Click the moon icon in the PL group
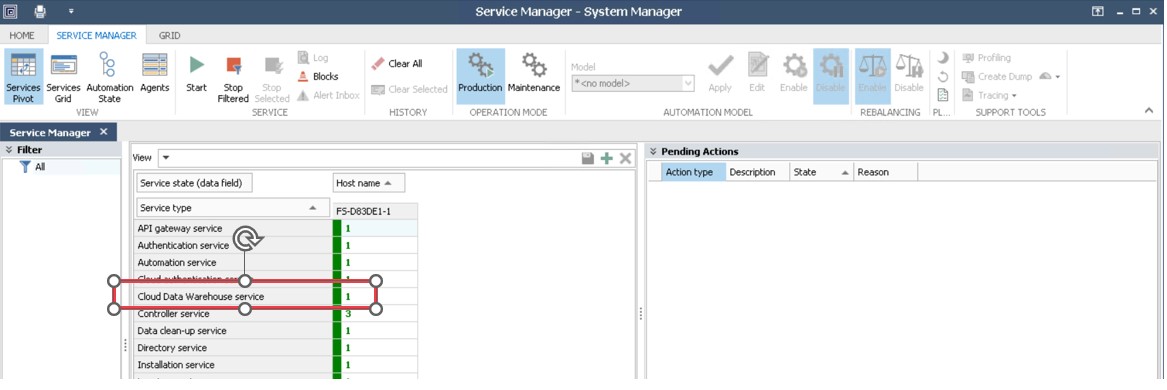This screenshot has width=1167, height=390. tap(942, 57)
